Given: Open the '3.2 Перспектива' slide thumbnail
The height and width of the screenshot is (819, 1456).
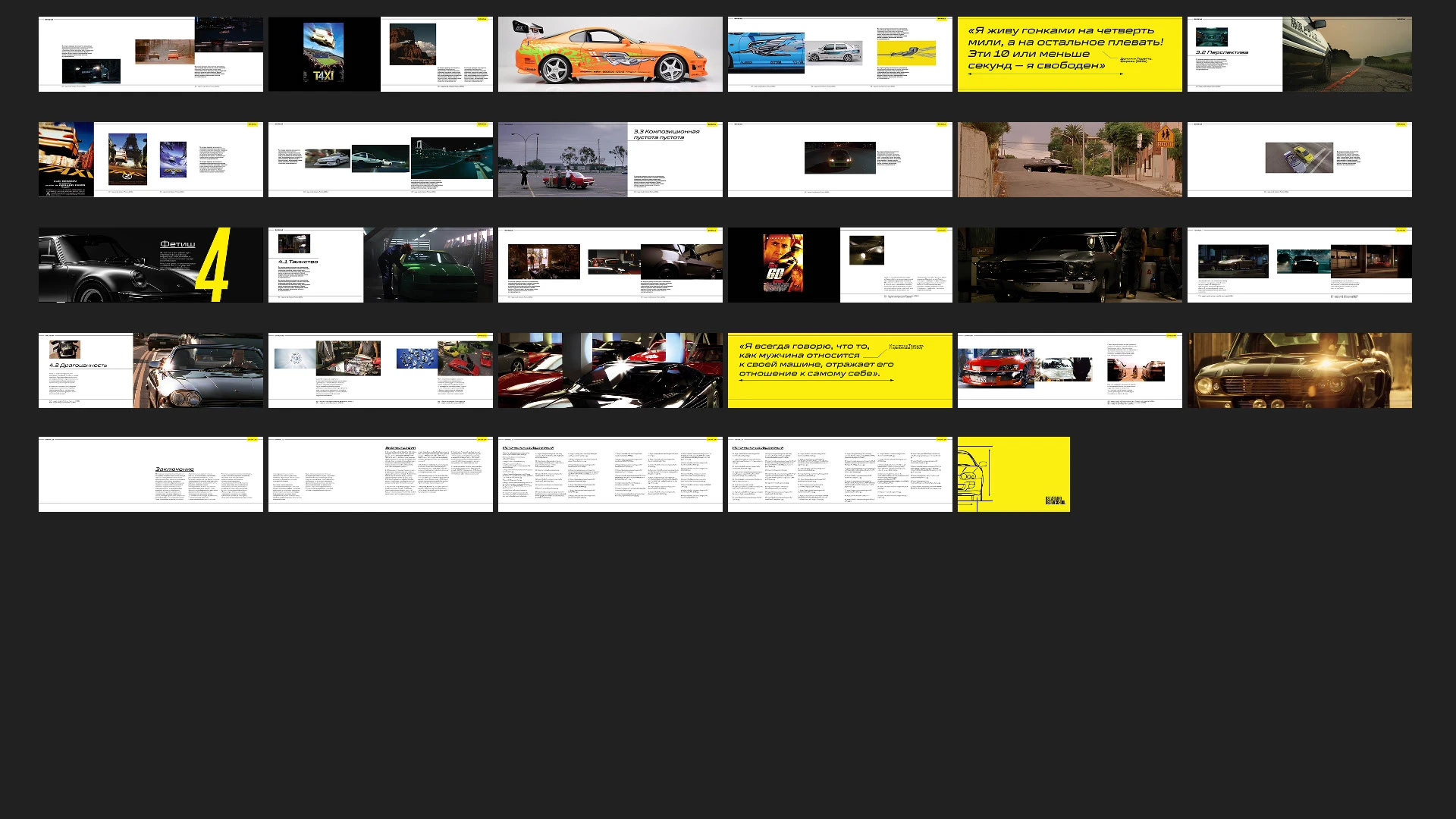Looking at the screenshot, I should (x=1299, y=54).
